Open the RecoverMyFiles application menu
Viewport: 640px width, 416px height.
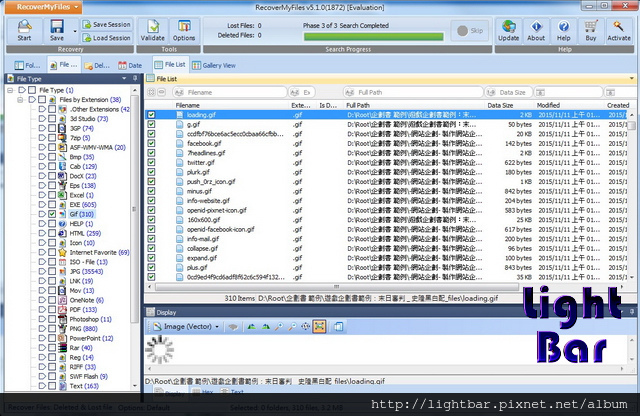tap(42, 7)
